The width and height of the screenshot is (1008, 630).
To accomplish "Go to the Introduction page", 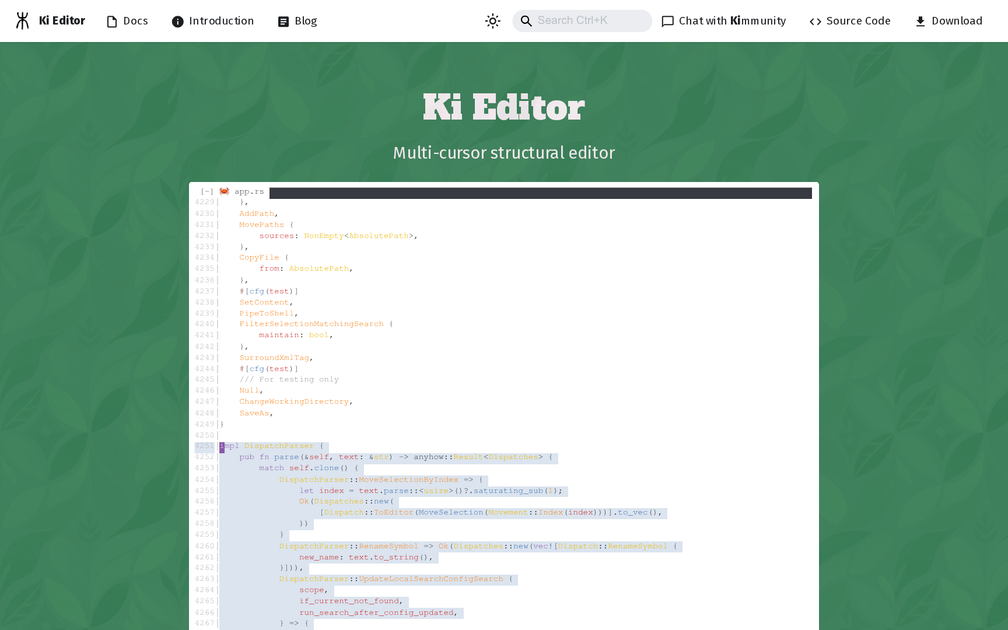I will [x=213, y=21].
